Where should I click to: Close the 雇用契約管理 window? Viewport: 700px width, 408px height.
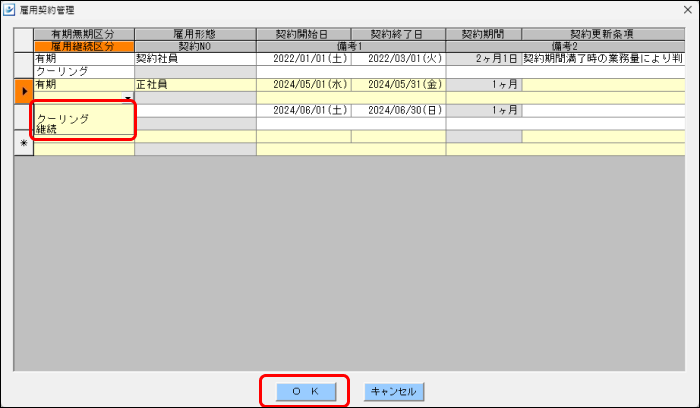[x=688, y=9]
